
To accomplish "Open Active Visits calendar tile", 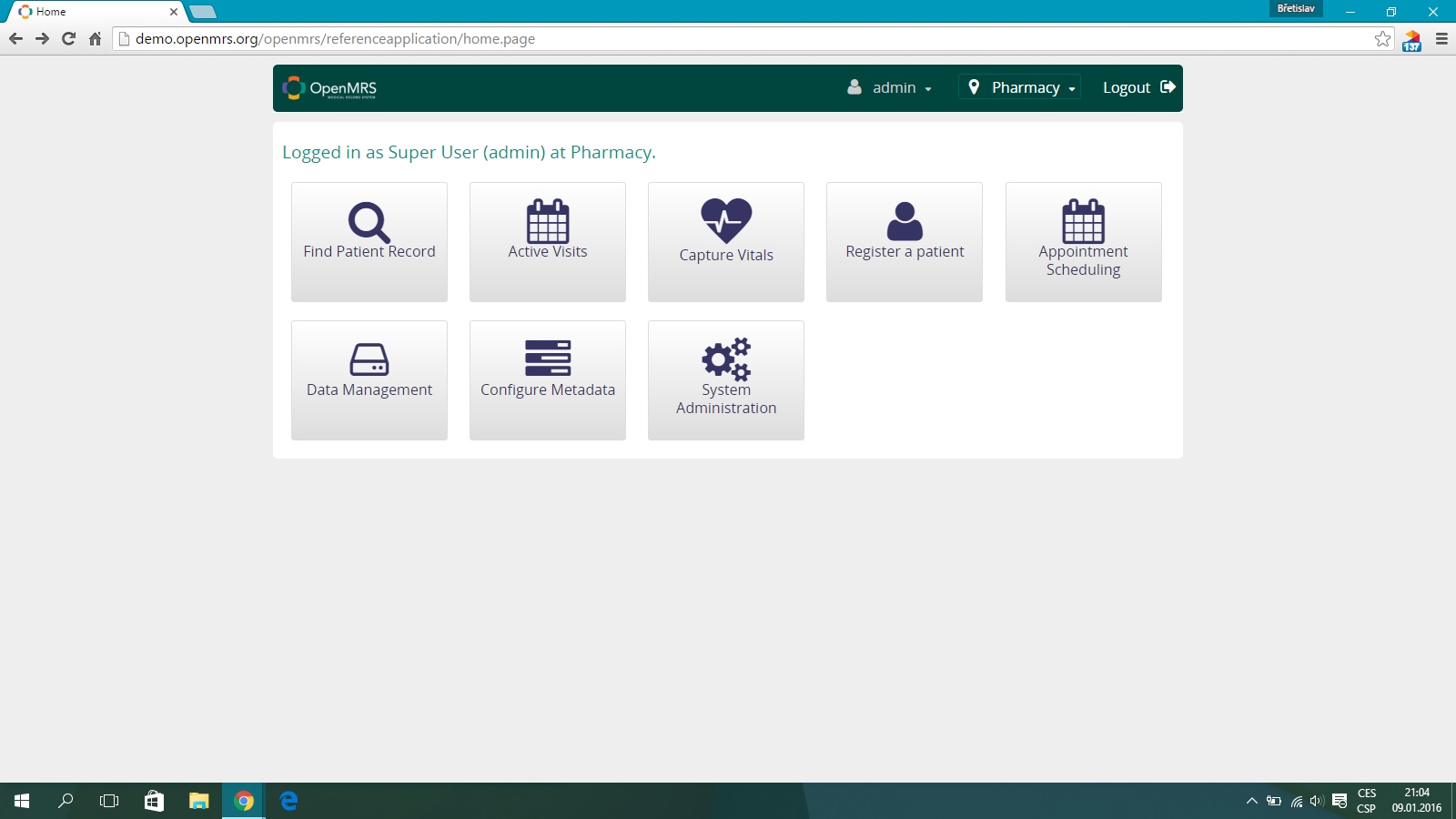I will pos(547,241).
